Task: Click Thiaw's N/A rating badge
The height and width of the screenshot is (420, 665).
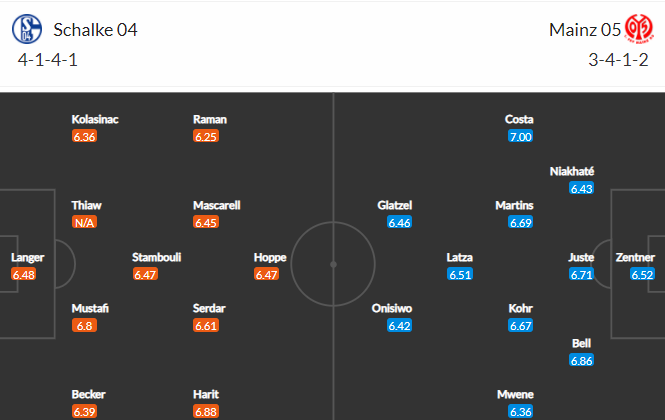Action: (84, 222)
